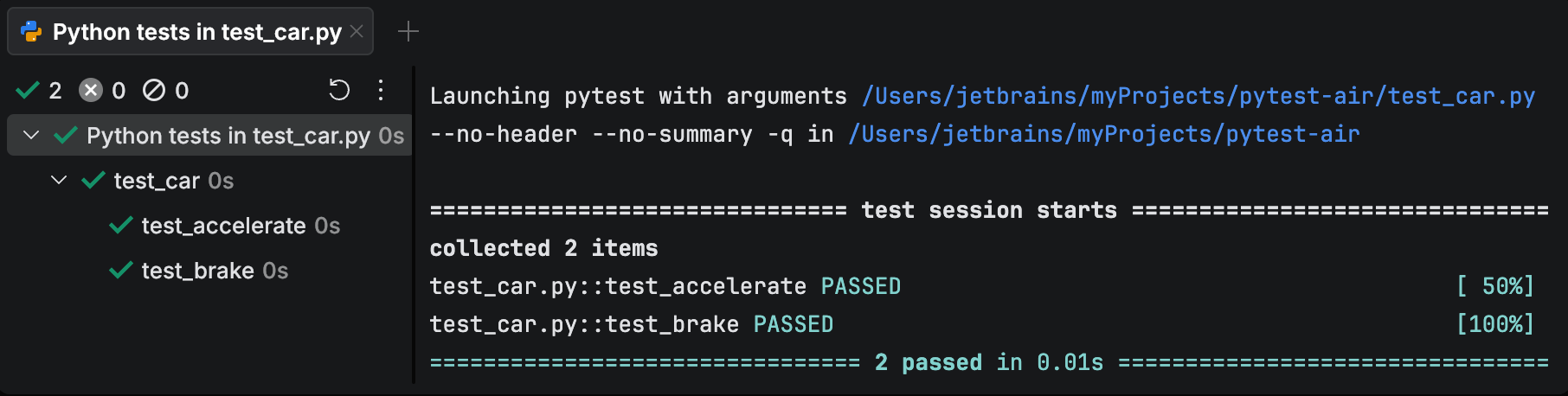Click the test_car.py::test_accelerate PASSED output line
The image size is (1568, 396).
coord(665,286)
